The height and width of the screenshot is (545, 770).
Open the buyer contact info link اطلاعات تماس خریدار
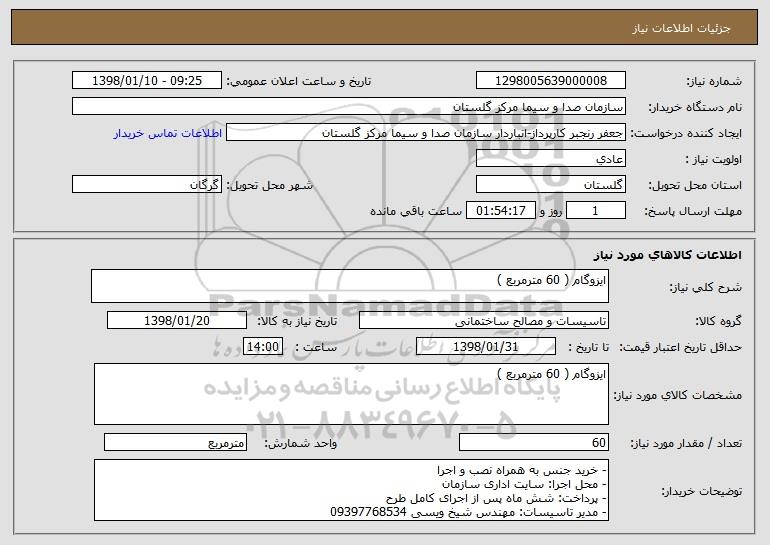tap(167, 133)
